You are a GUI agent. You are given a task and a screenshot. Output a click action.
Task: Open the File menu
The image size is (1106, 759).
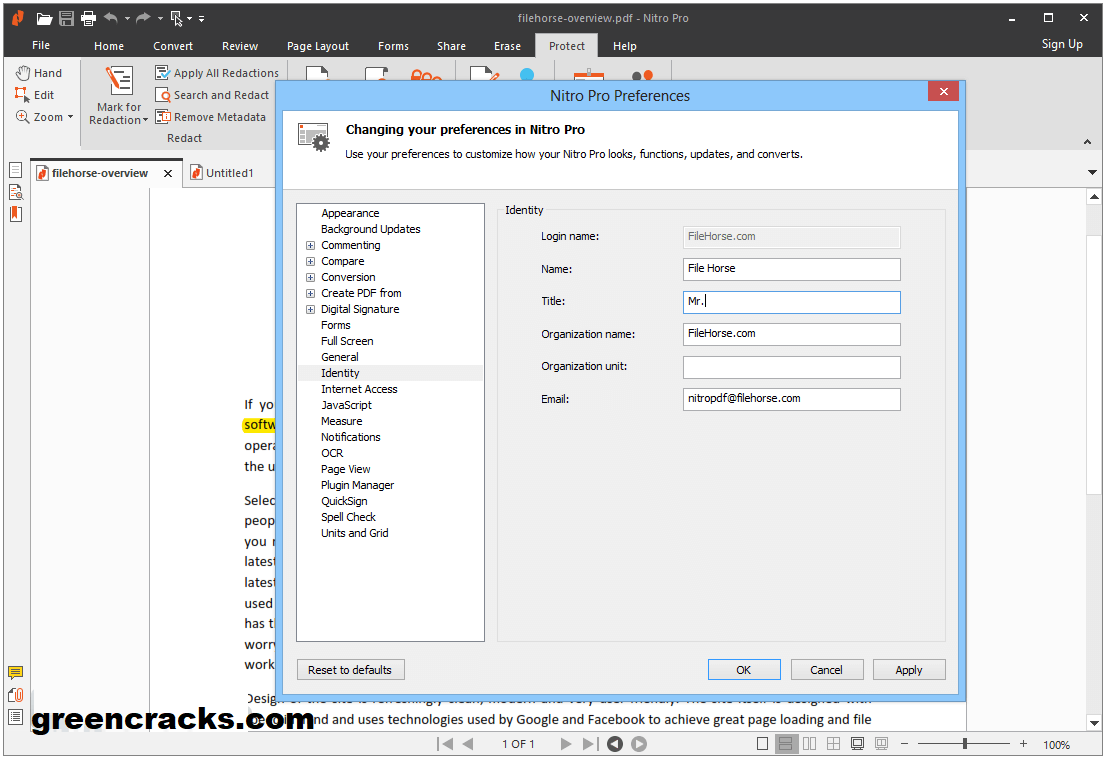coord(41,45)
